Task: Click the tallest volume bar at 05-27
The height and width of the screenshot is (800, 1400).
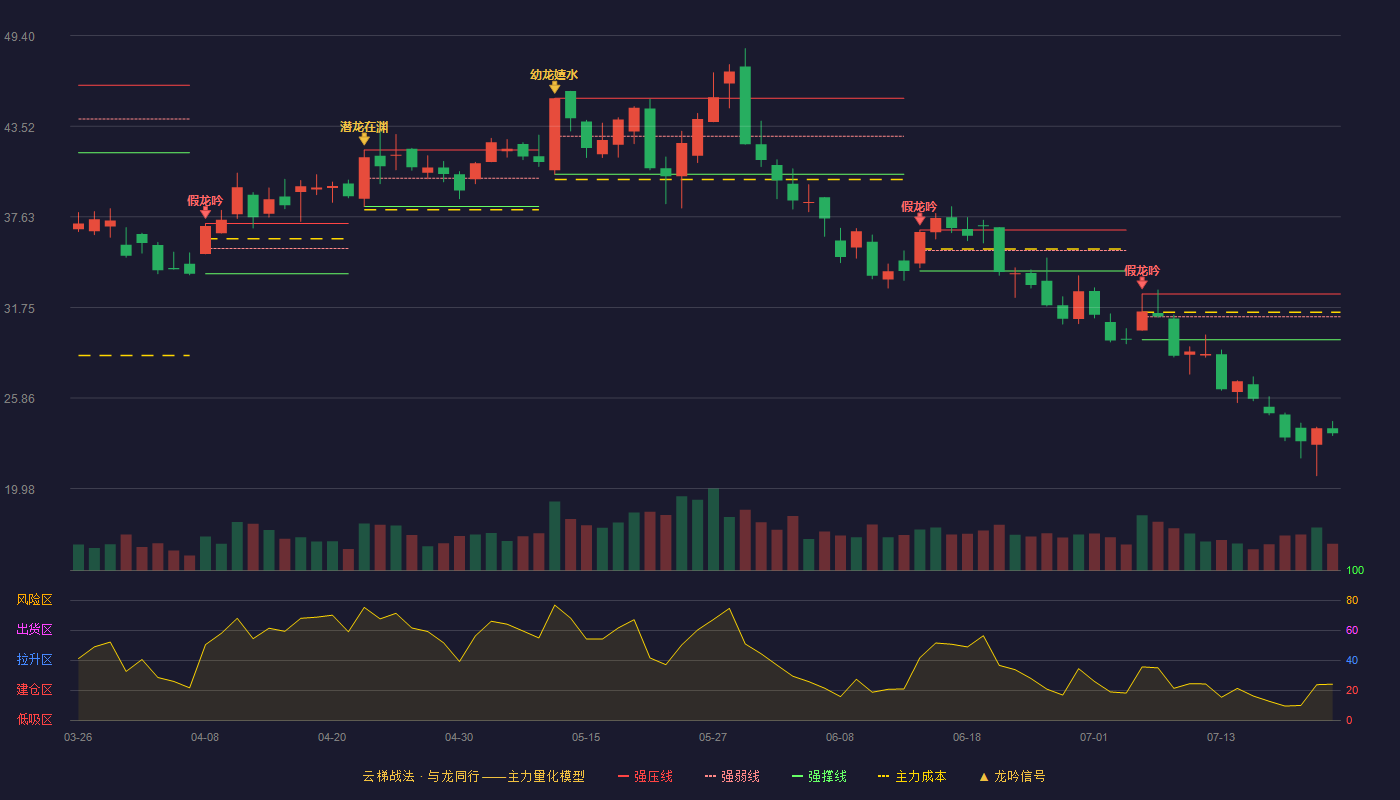Action: (713, 529)
